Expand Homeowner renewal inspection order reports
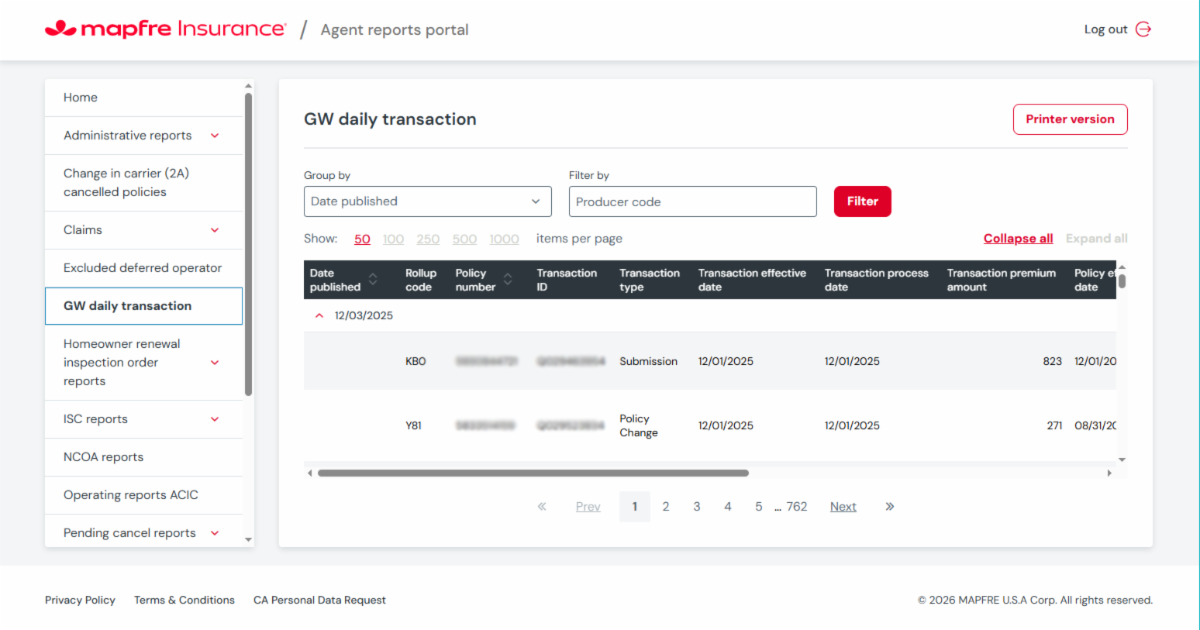 214,363
